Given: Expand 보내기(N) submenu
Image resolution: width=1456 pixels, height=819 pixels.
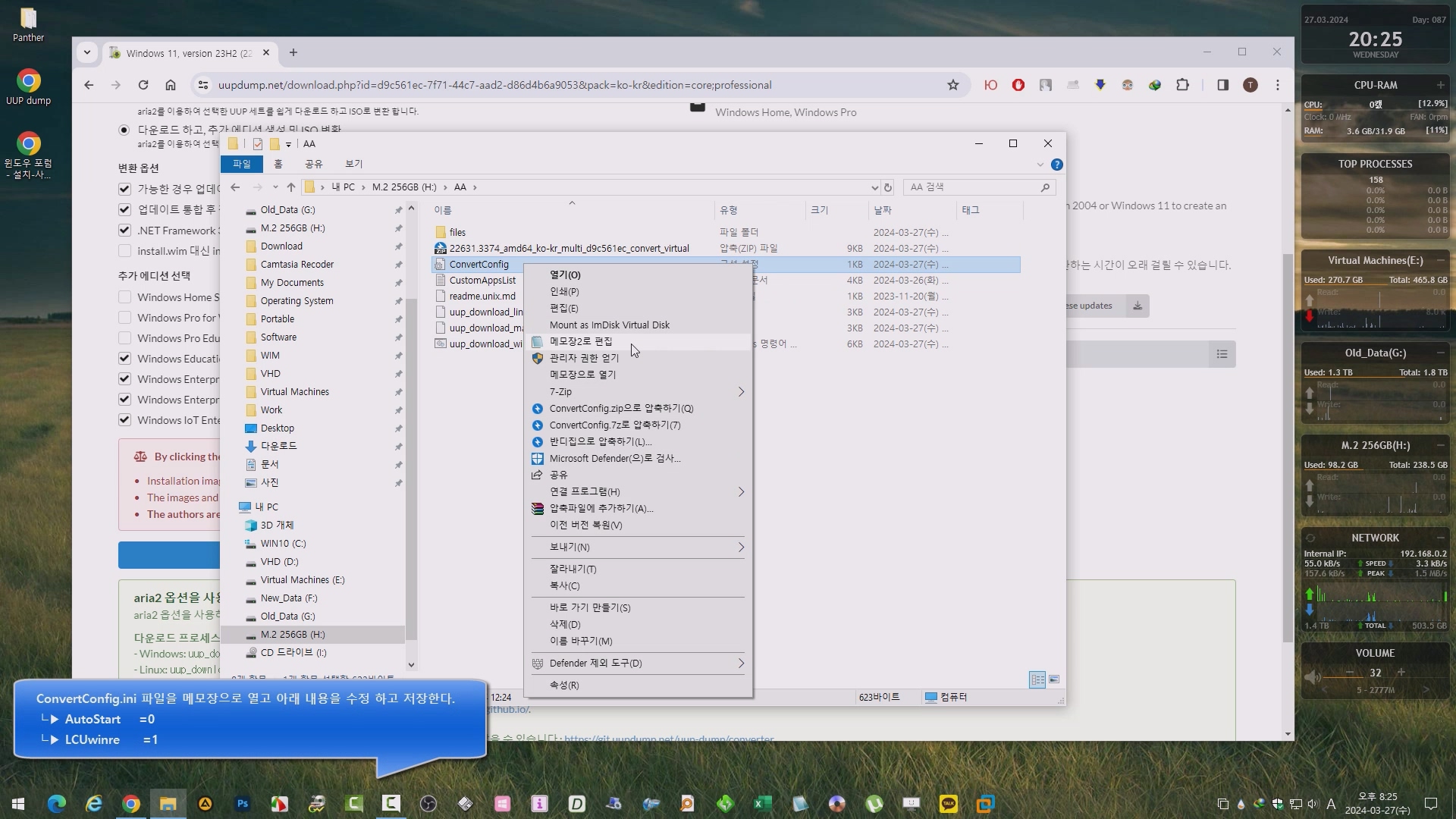Looking at the screenshot, I should (x=741, y=548).
